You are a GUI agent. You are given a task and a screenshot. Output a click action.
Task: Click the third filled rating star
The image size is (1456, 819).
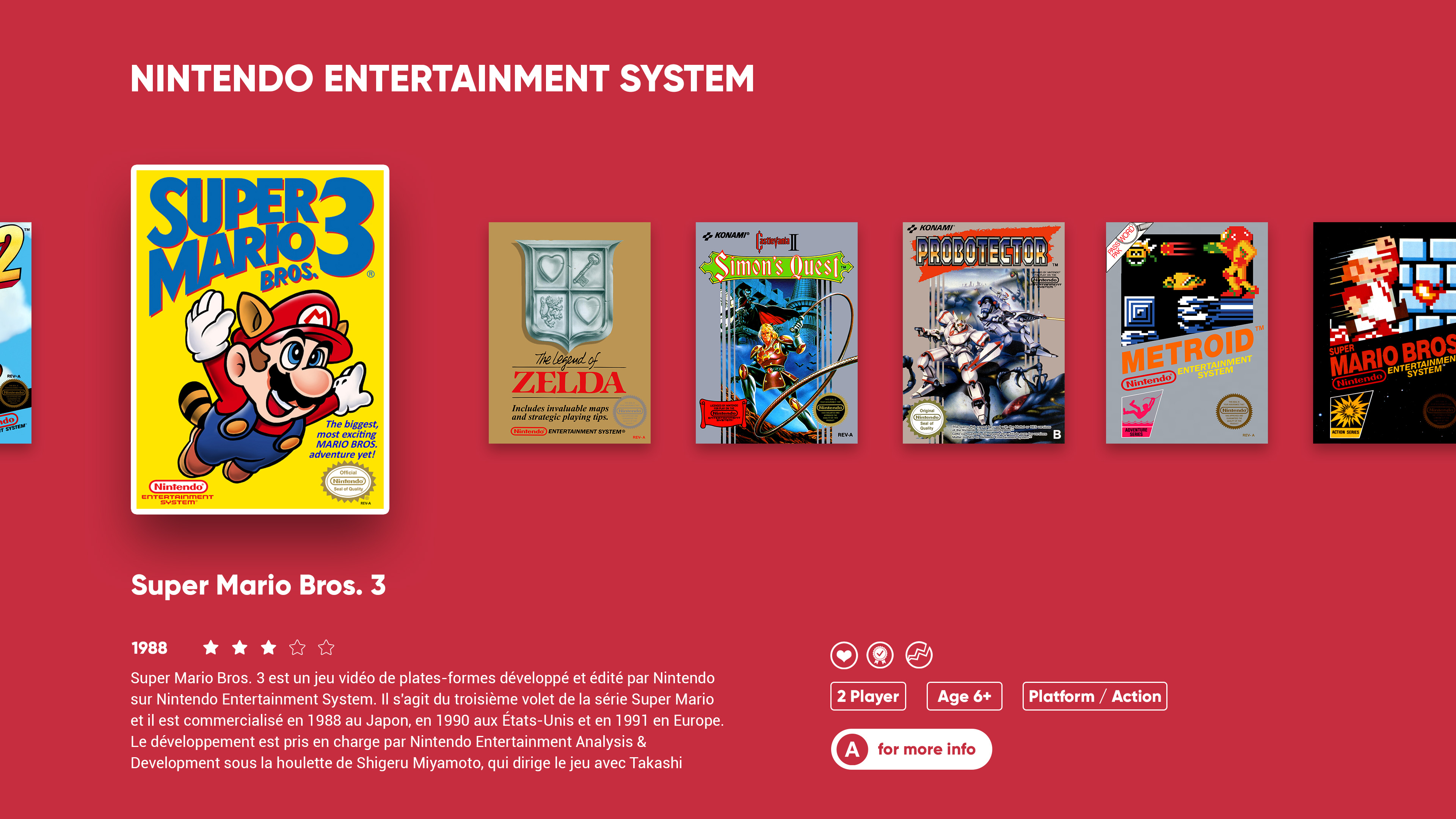(x=268, y=648)
